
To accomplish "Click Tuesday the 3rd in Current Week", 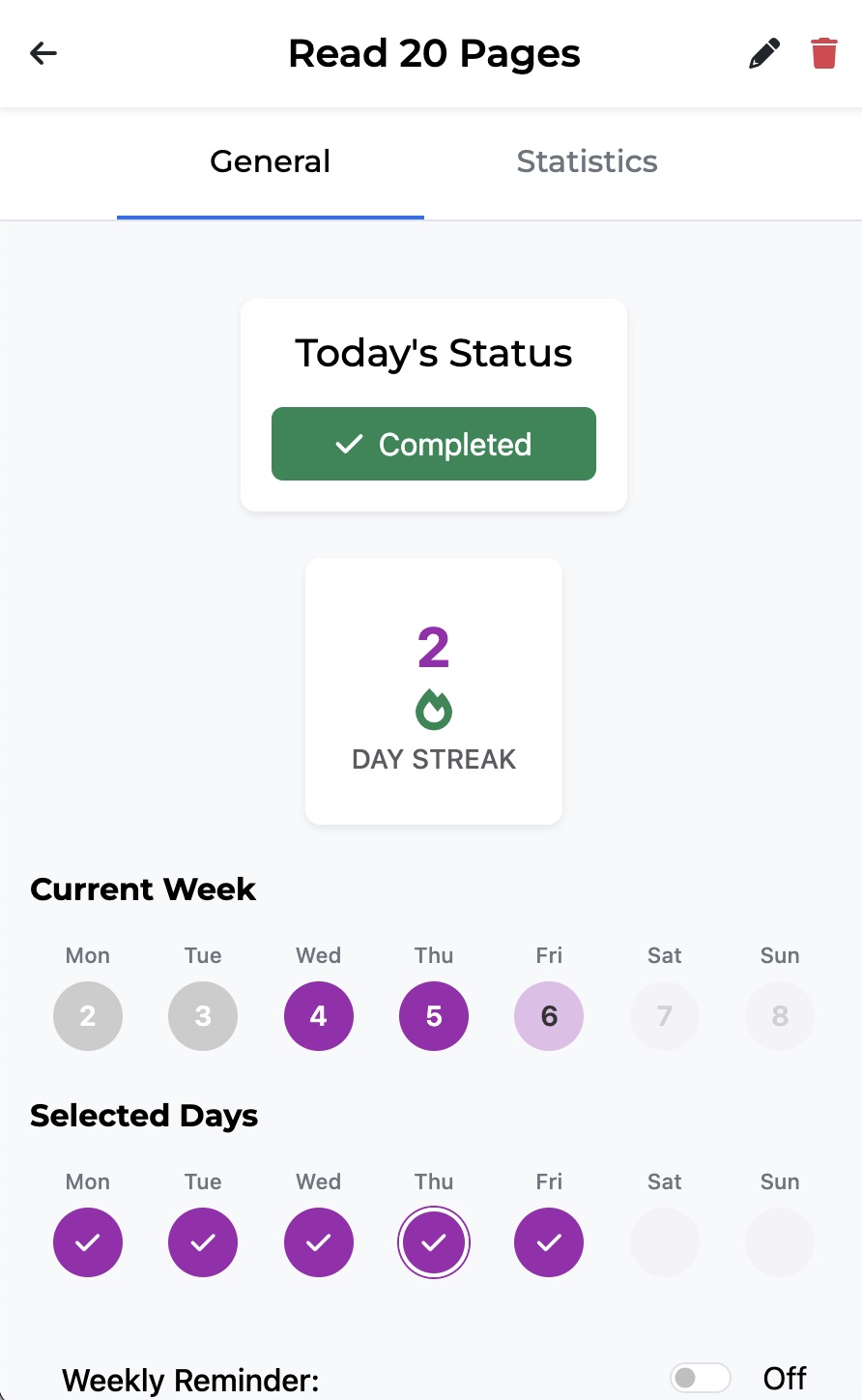I will [203, 1016].
